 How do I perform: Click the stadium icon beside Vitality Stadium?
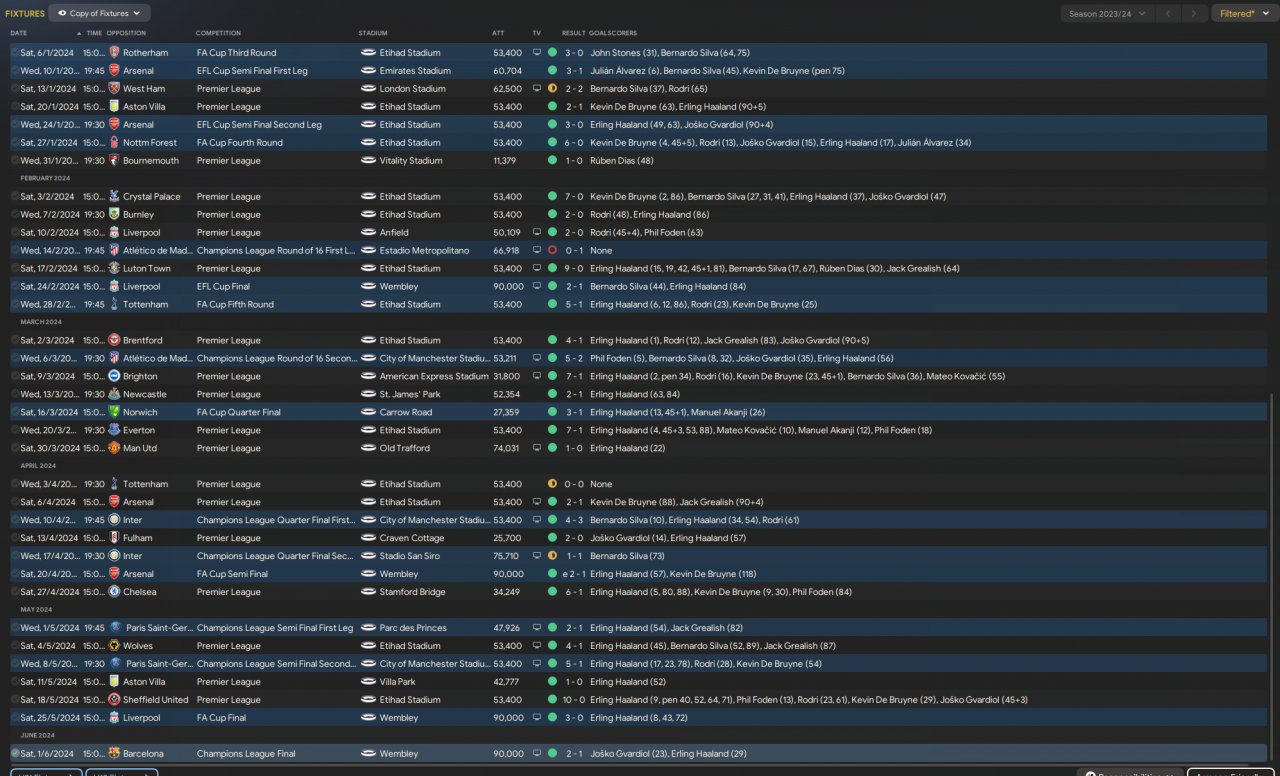368,161
